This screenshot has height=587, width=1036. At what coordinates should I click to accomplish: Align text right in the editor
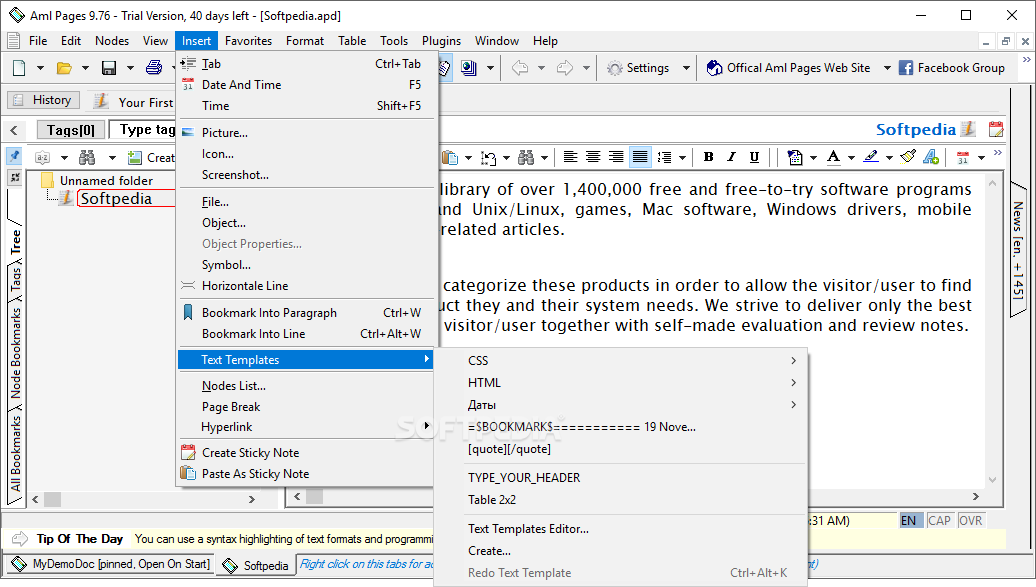tap(616, 157)
